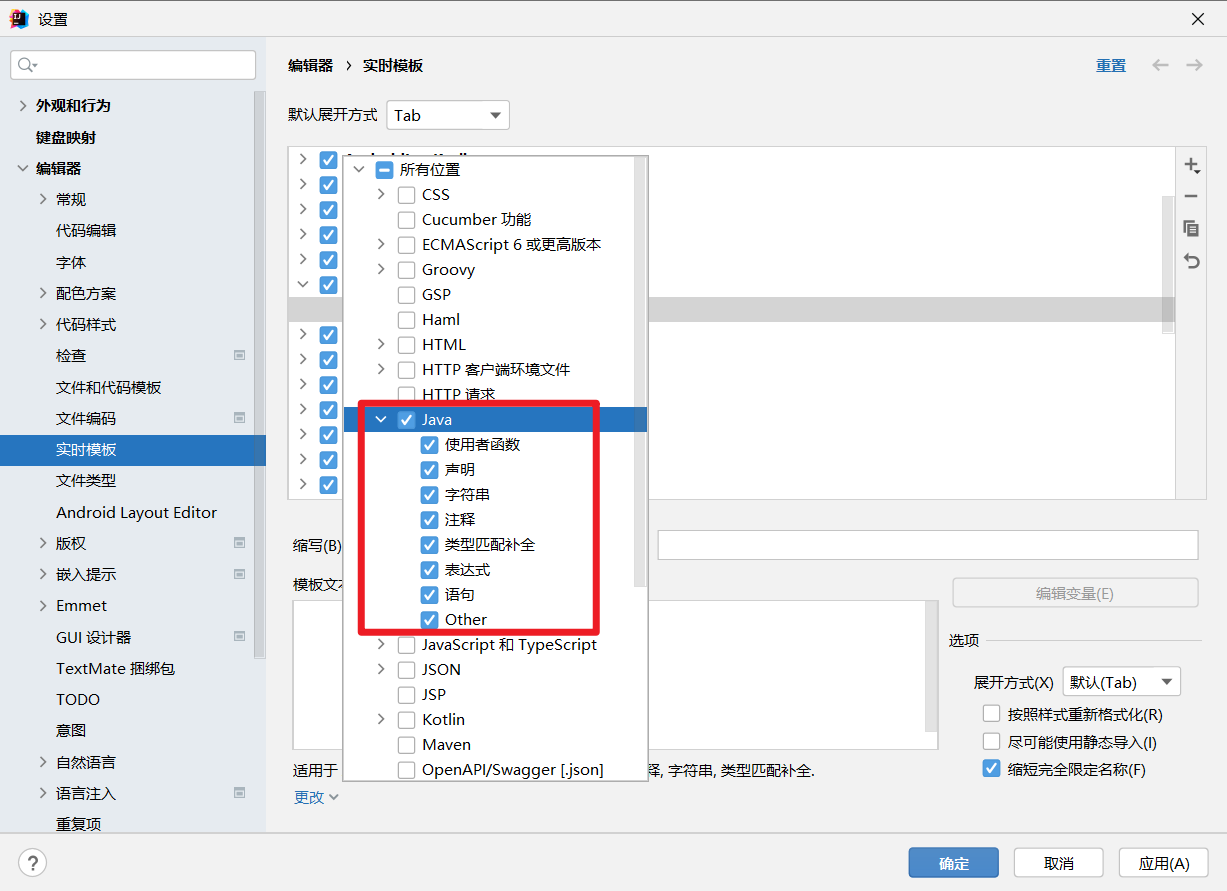Expand the HTML context node
1227x891 pixels.
(x=381, y=345)
